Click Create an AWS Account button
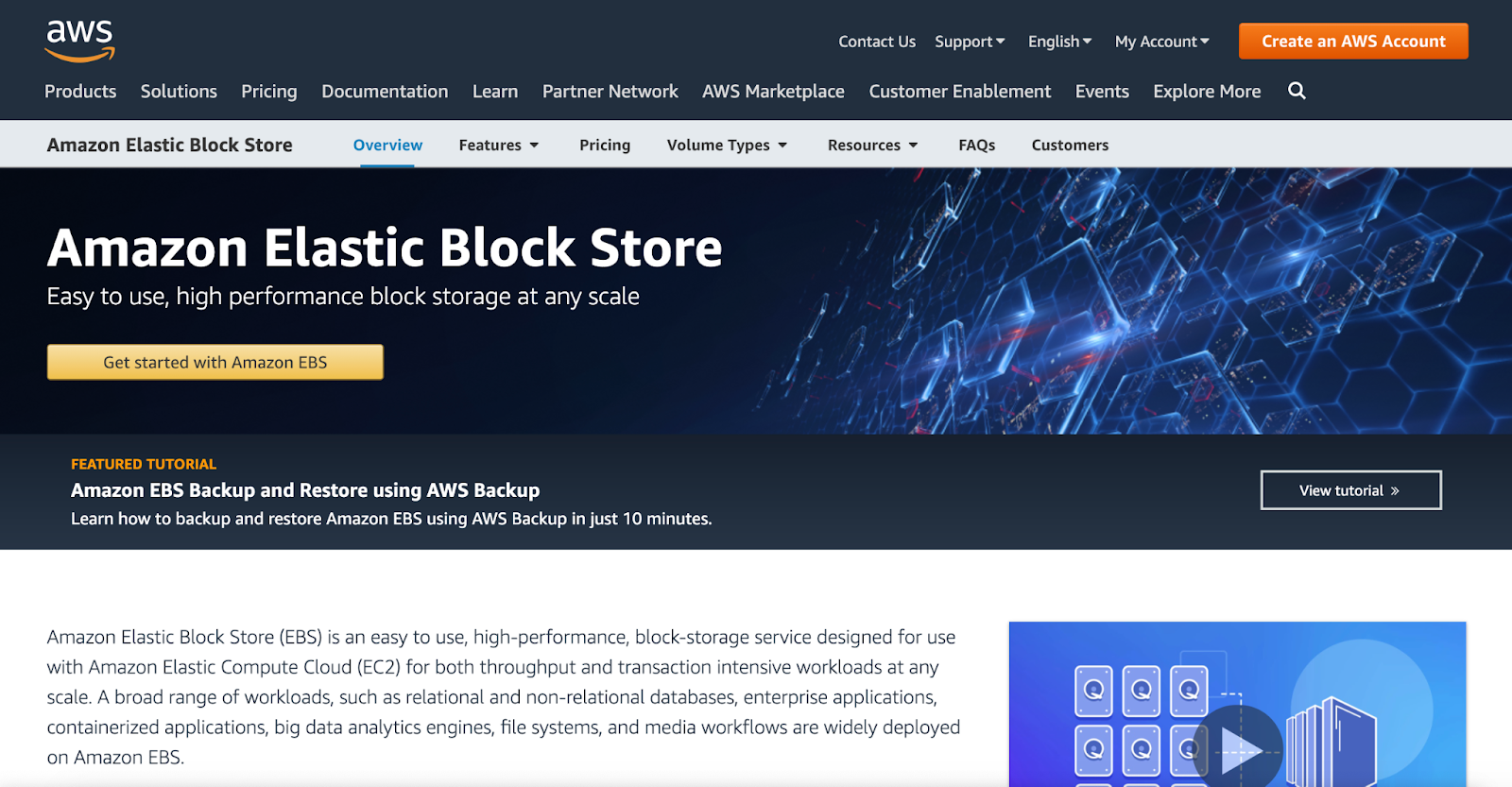 click(x=1353, y=41)
